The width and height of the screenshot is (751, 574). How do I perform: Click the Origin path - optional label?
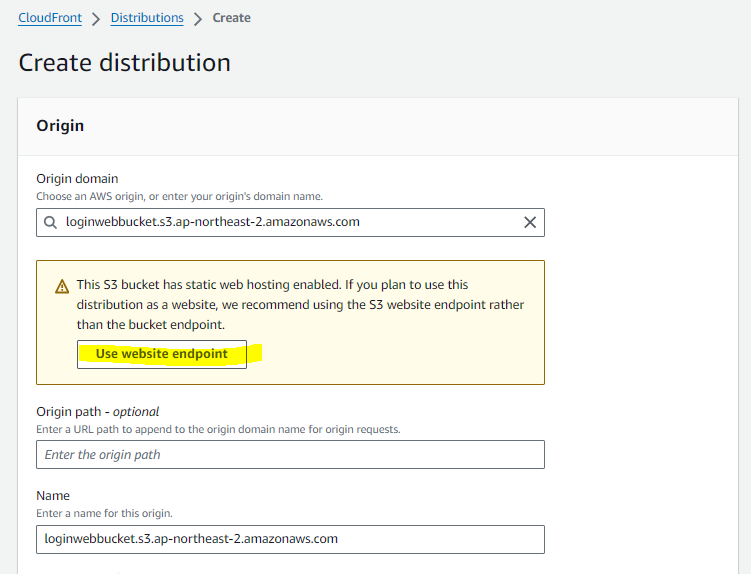(x=98, y=412)
